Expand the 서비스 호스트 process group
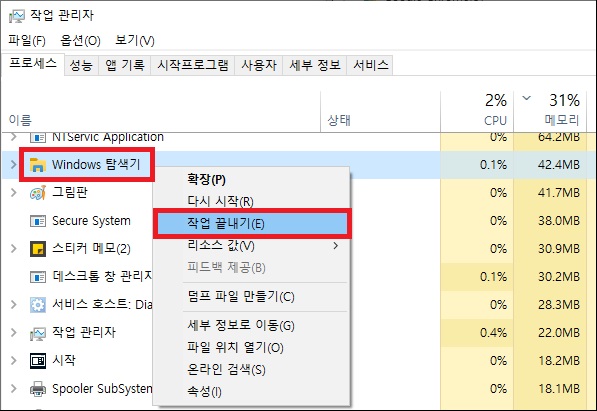 [14, 304]
